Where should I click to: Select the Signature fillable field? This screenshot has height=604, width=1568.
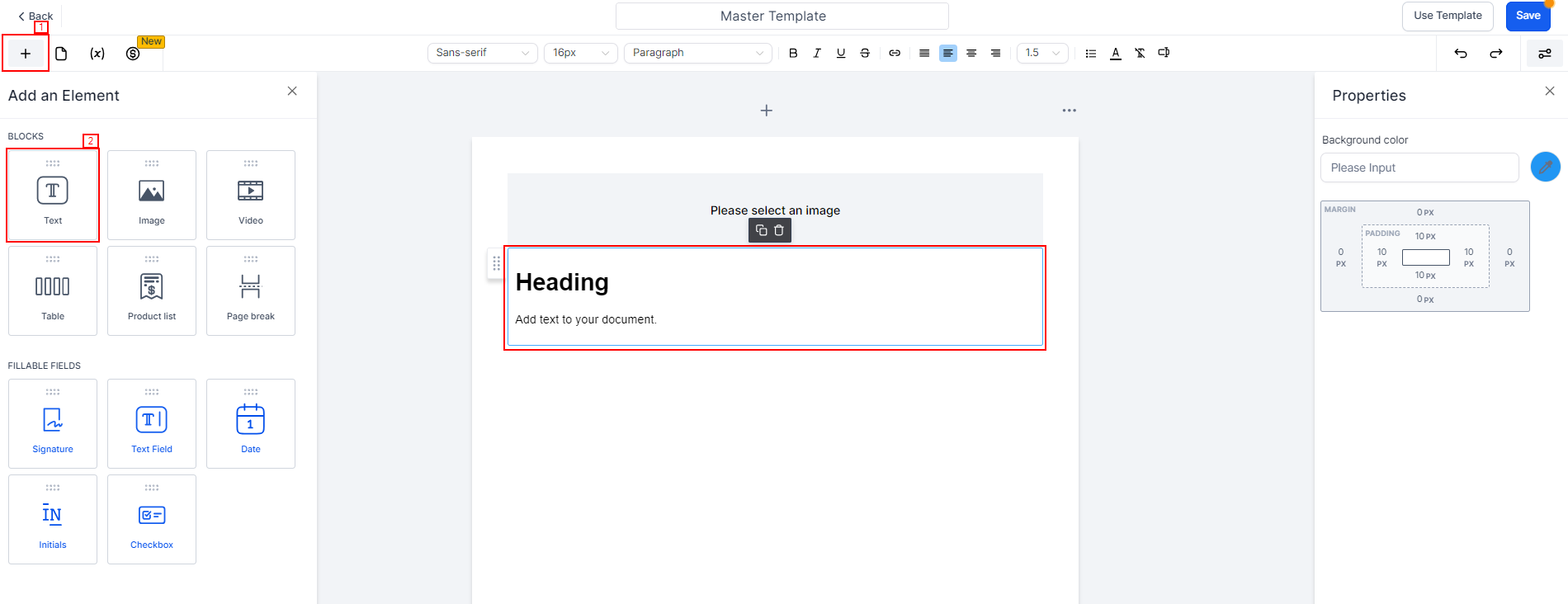click(x=53, y=423)
